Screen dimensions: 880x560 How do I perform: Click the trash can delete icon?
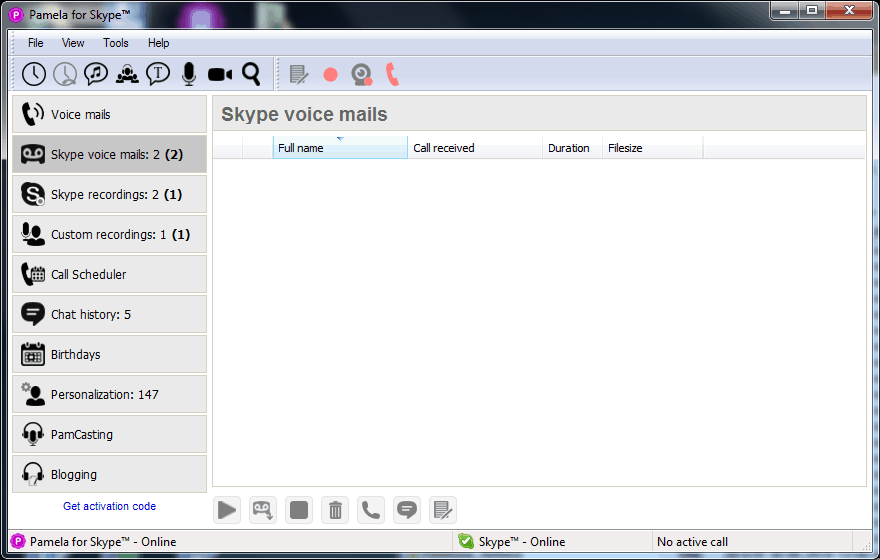tap(335, 510)
